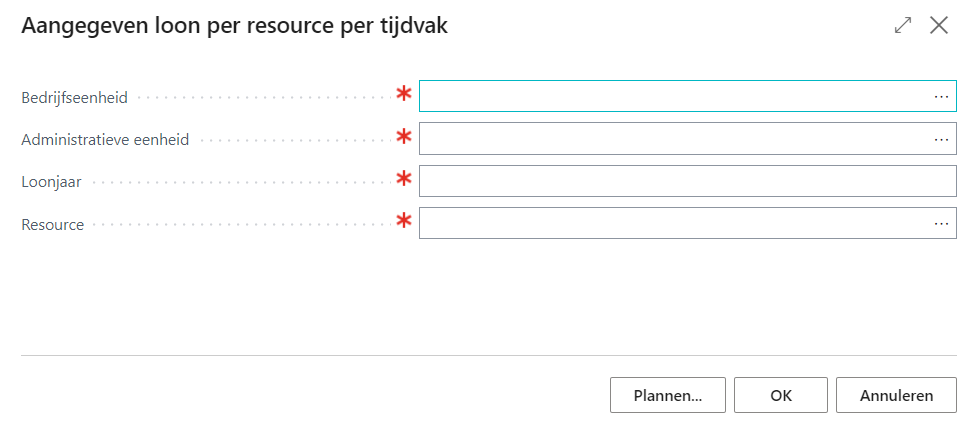Click the red asterisk beside Bedrijfseenheid
The image size is (975, 430).
tap(404, 95)
